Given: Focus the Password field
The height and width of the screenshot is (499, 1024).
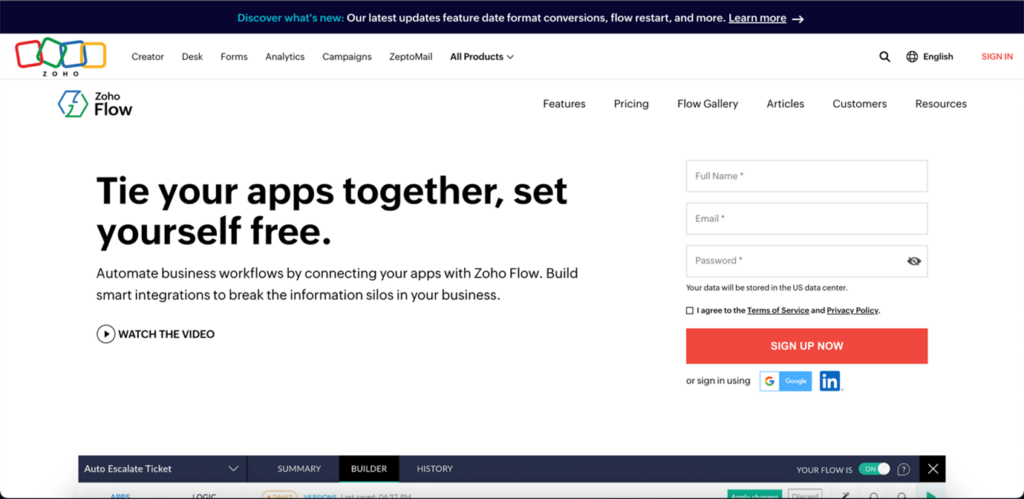Looking at the screenshot, I should (x=807, y=261).
